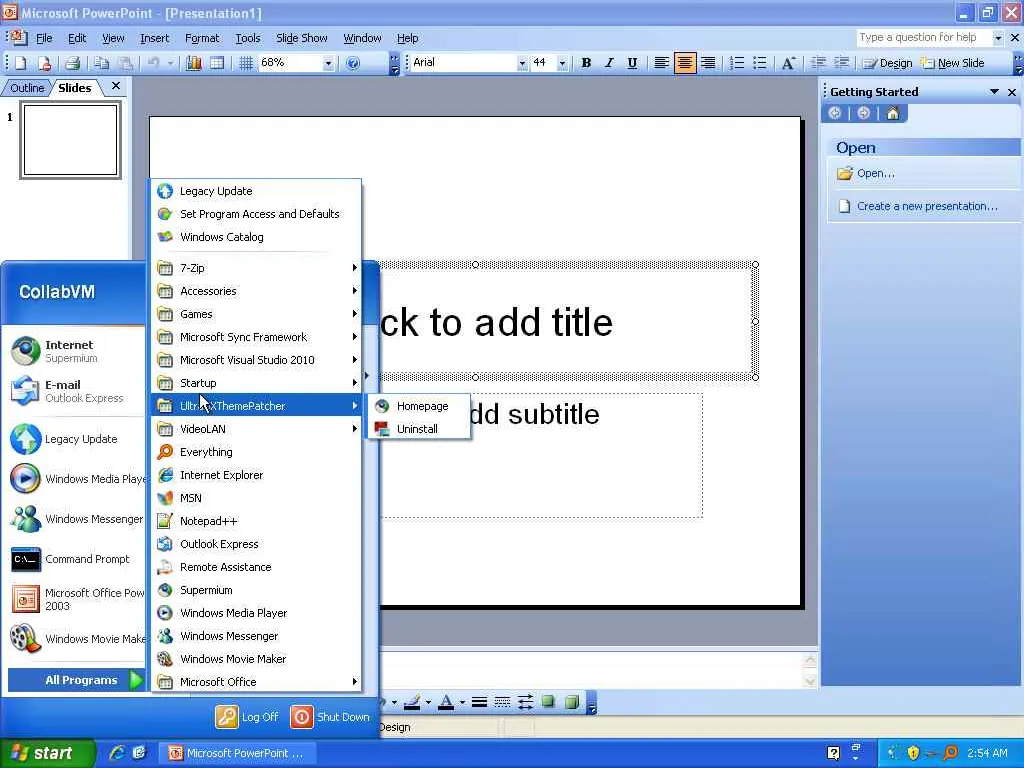Click the Print icon in toolbar
The image size is (1024, 768).
pyautogui.click(x=72, y=63)
